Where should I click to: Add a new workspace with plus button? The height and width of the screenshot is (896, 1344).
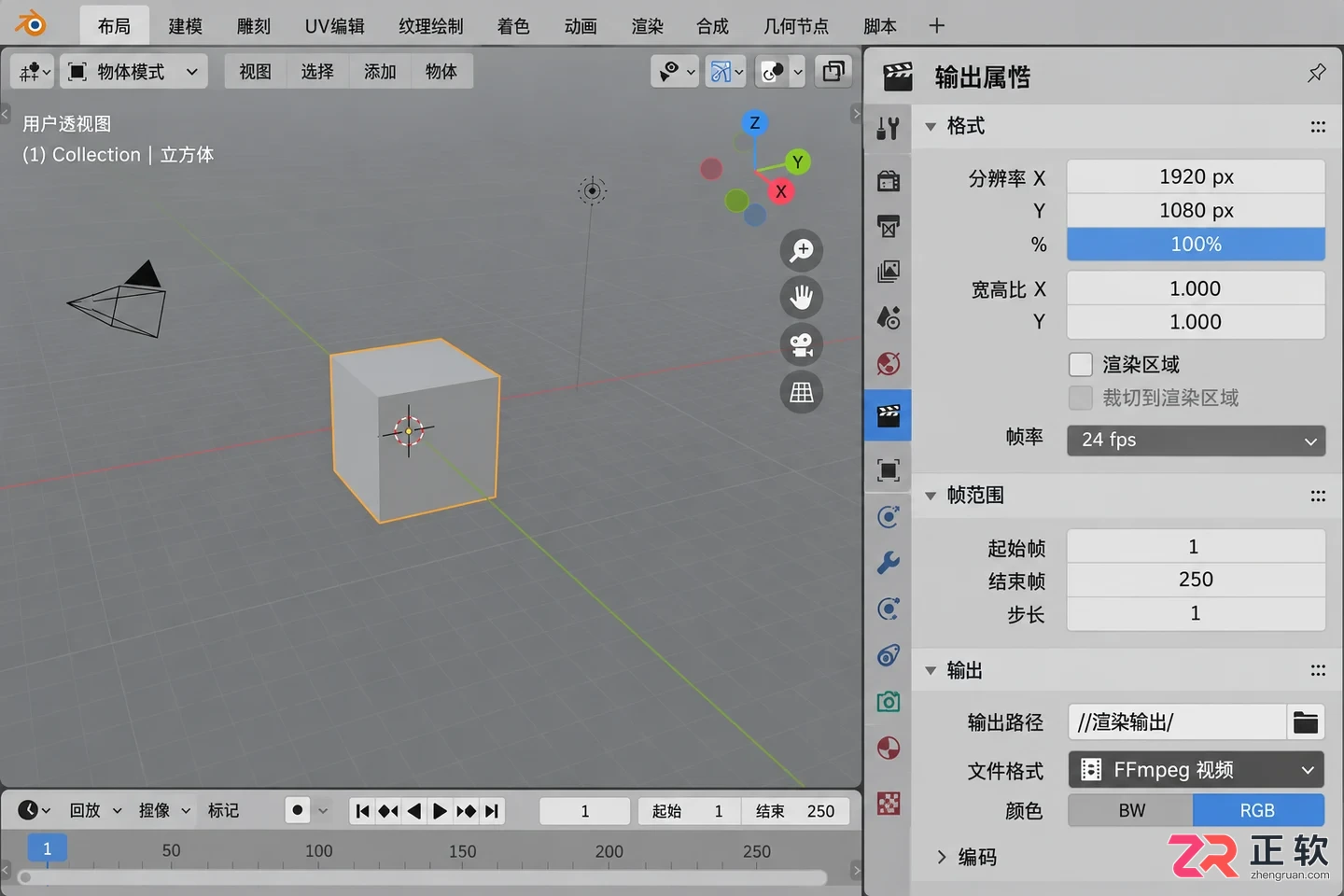point(937,26)
